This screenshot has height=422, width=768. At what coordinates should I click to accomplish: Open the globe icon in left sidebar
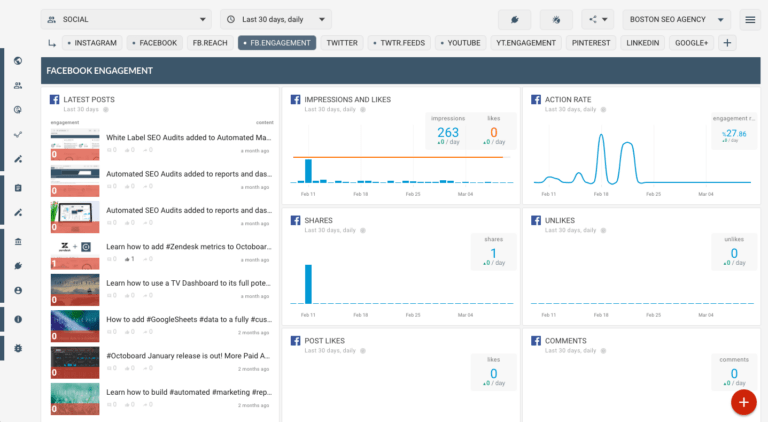tap(18, 61)
